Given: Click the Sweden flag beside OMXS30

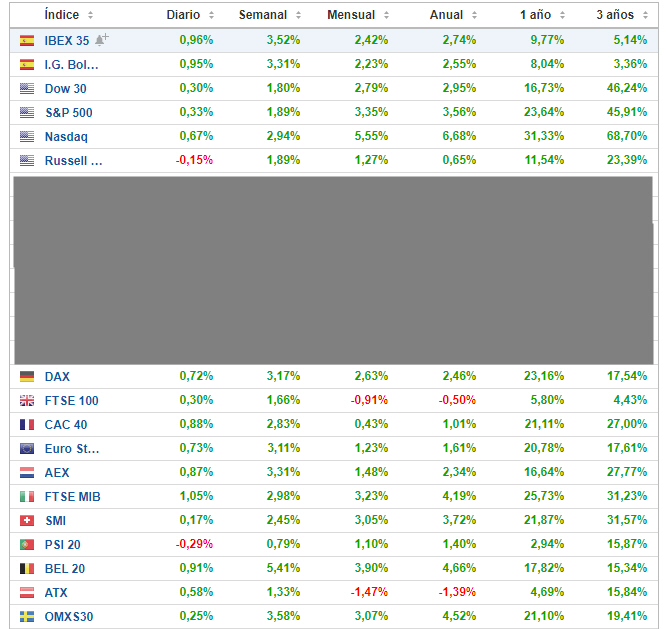Looking at the screenshot, I should click(27, 617).
